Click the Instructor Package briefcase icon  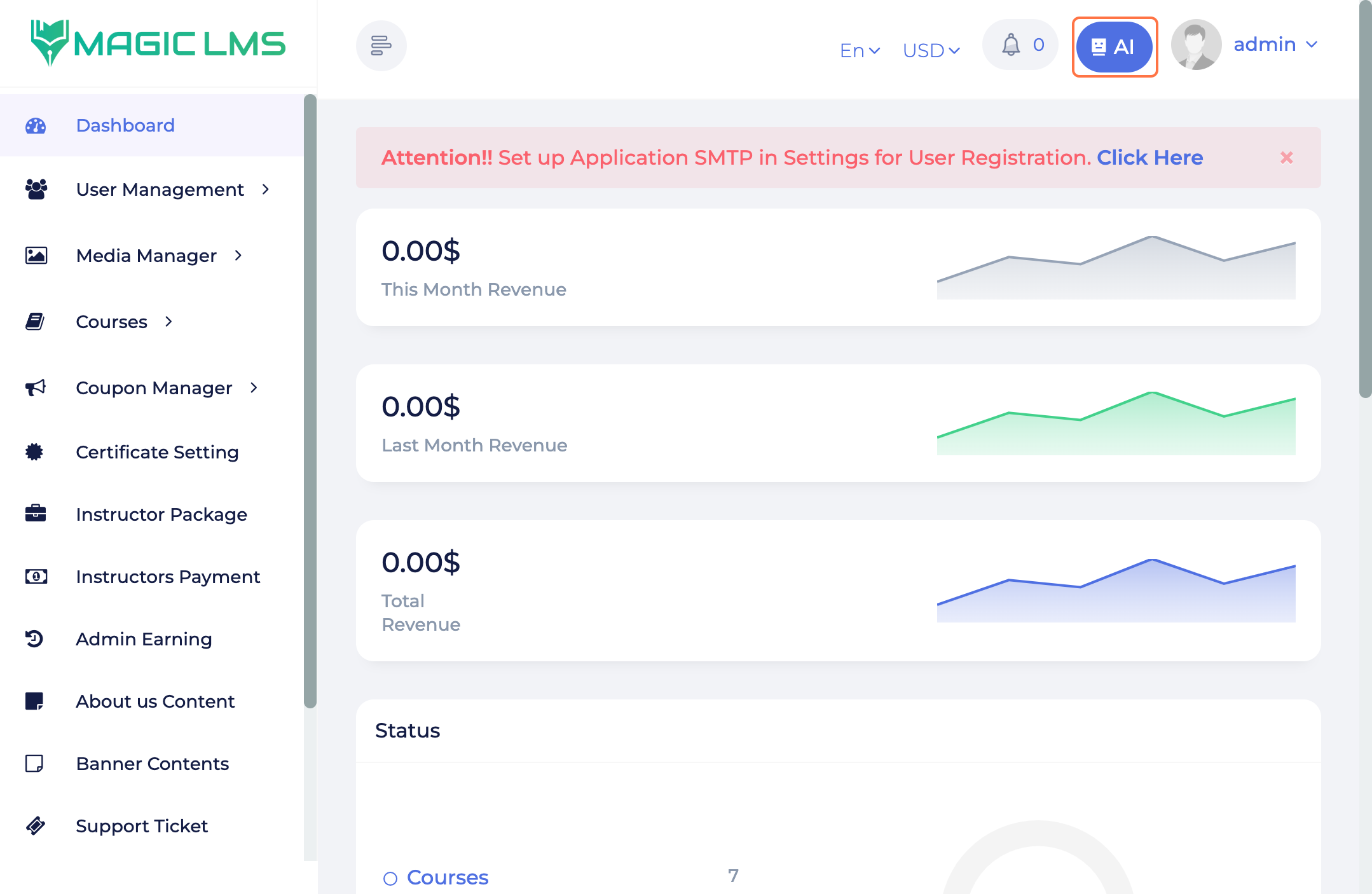tap(36, 513)
